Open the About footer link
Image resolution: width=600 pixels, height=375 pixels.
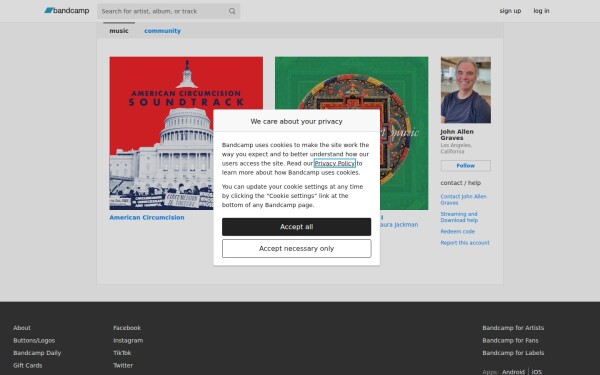[x=22, y=328]
